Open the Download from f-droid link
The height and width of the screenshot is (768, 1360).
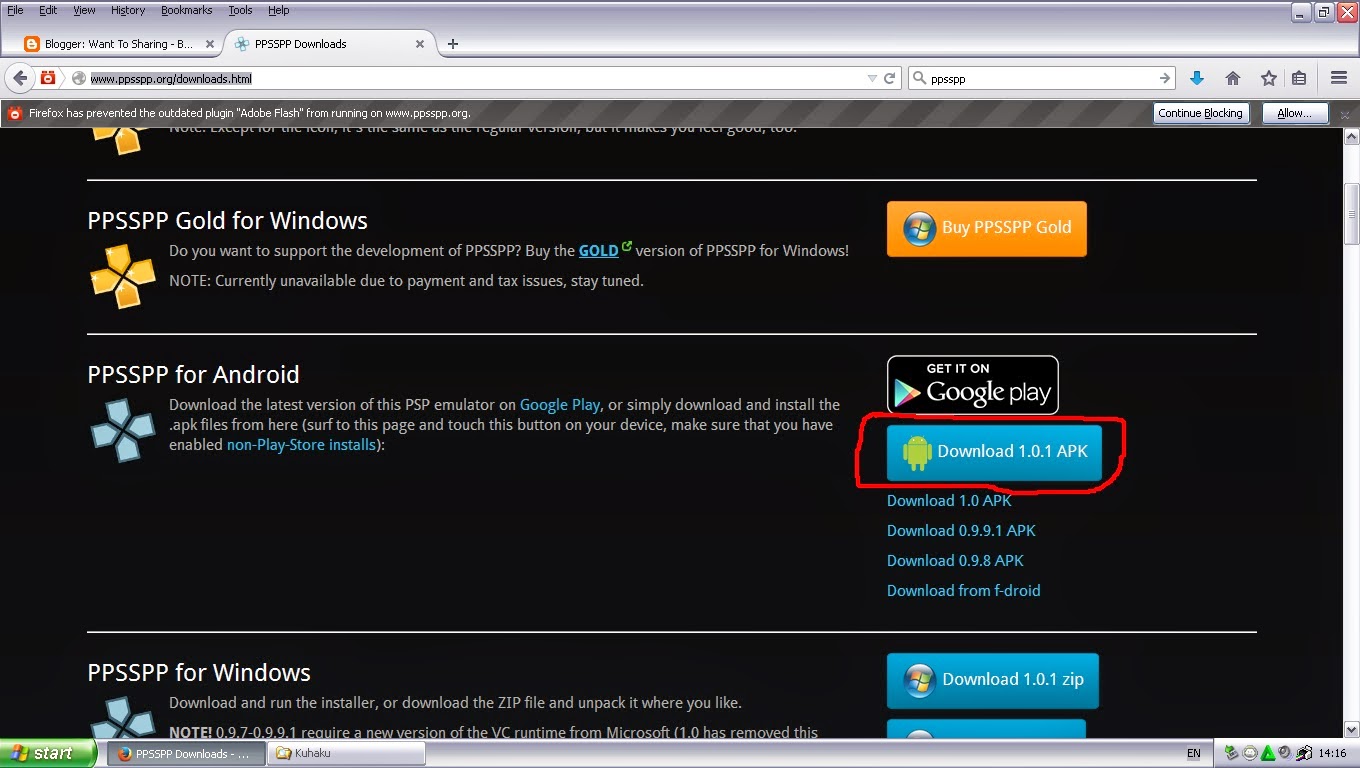[963, 591]
